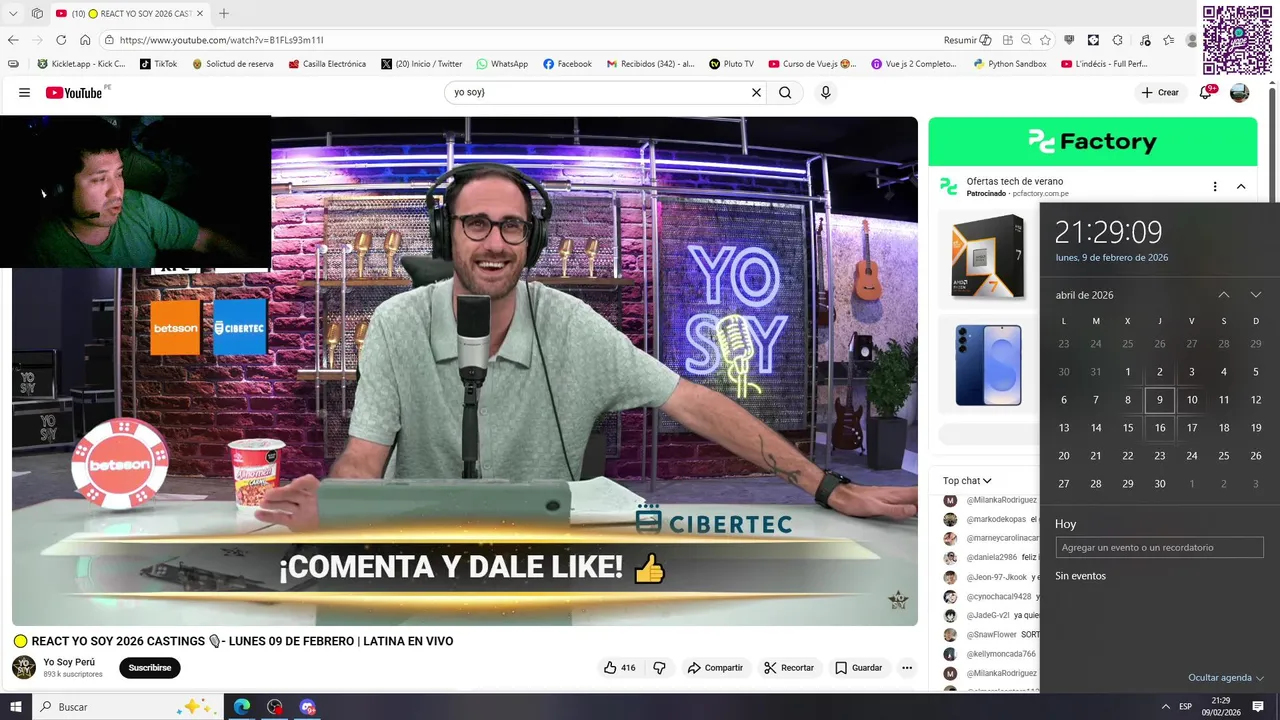Image resolution: width=1280 pixels, height=720 pixels.
Task: Open the YouTube hamburger guide menu
Action: tap(24, 92)
